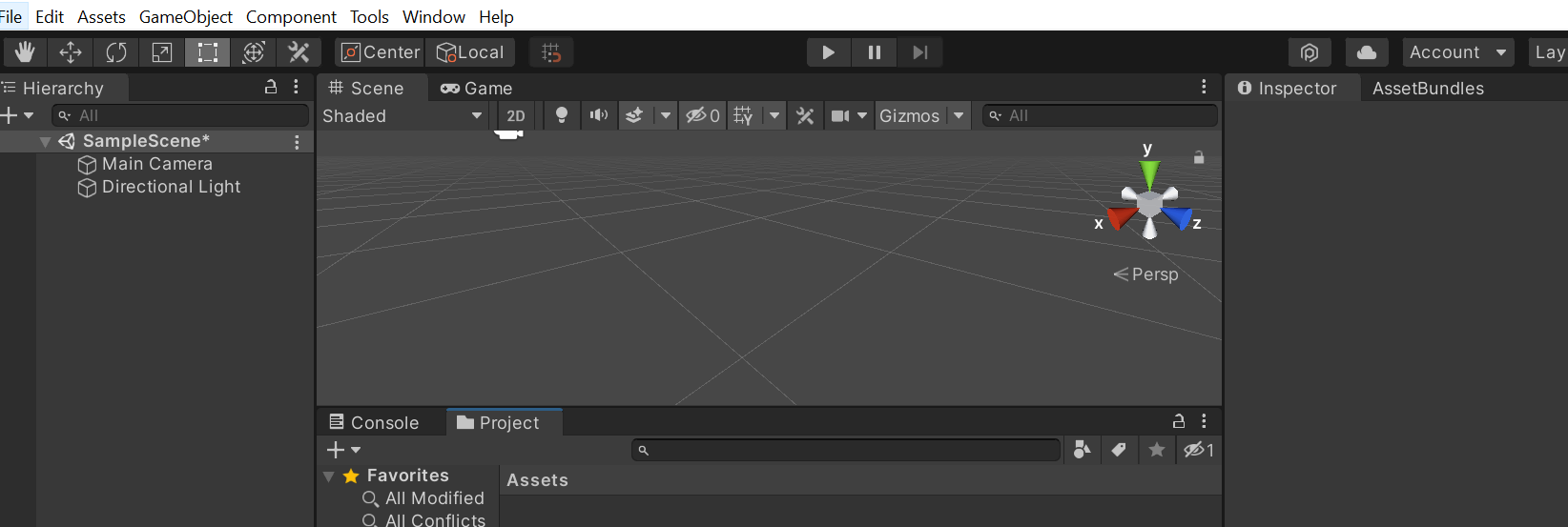Toggle scene lighting bulb
Viewport: 1568px width, 527px height.
tap(562, 115)
